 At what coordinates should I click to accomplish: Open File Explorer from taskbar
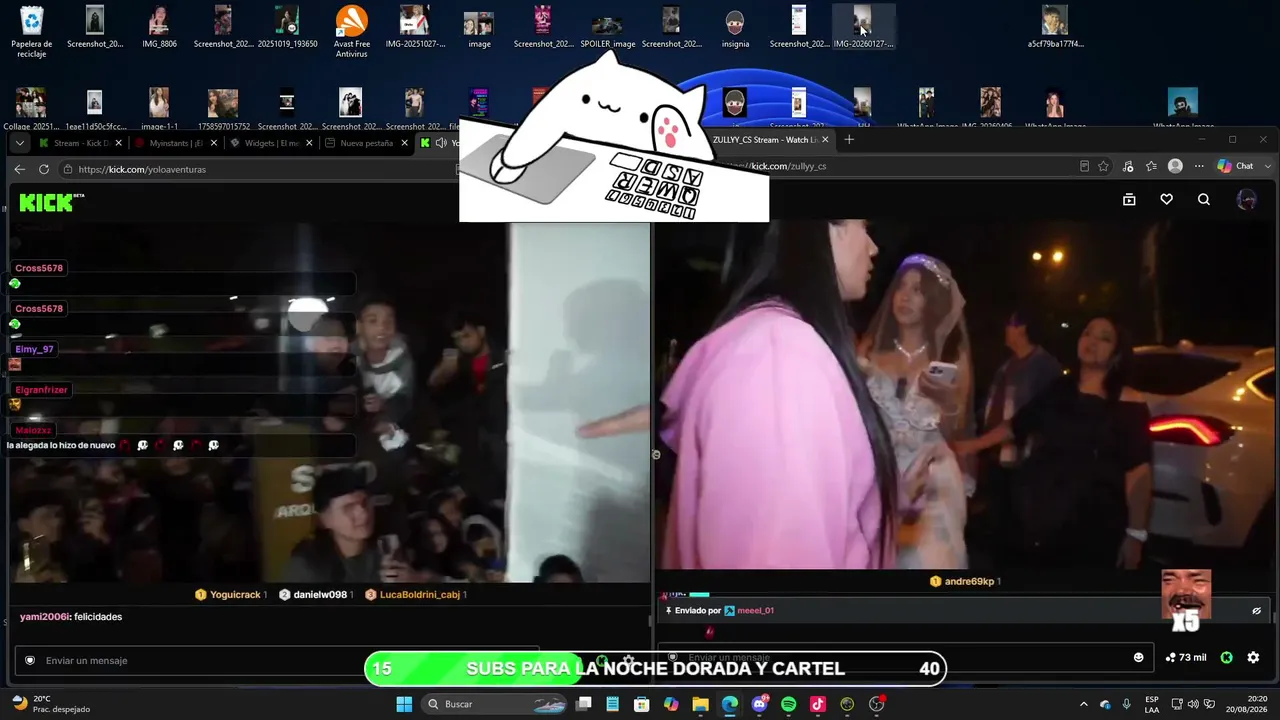[x=700, y=704]
